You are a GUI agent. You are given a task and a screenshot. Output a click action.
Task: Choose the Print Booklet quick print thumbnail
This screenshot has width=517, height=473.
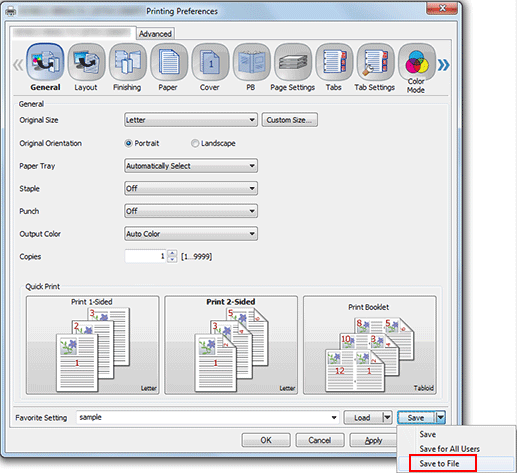tap(370, 345)
